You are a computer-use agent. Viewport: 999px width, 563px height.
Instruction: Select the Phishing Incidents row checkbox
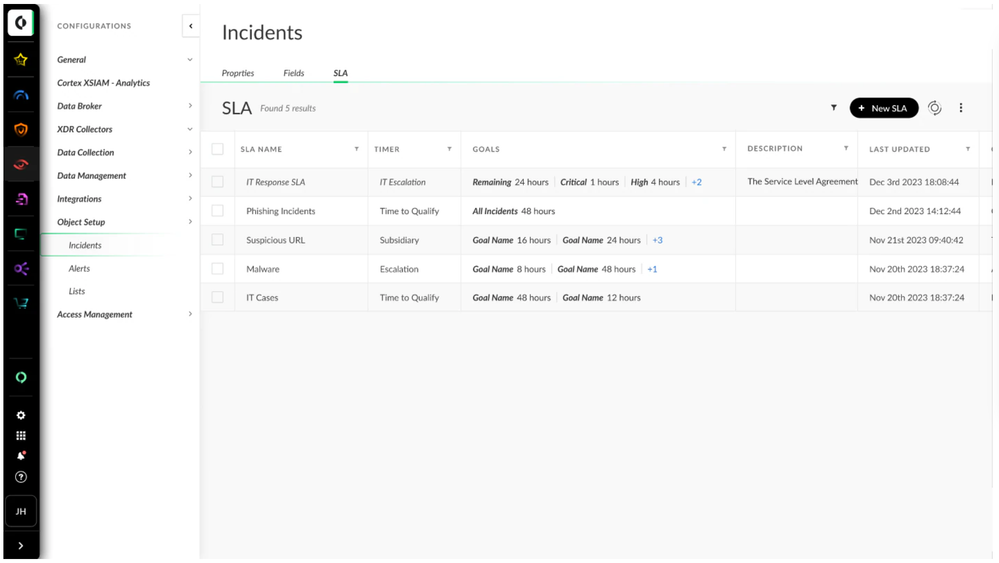pyautogui.click(x=217, y=211)
